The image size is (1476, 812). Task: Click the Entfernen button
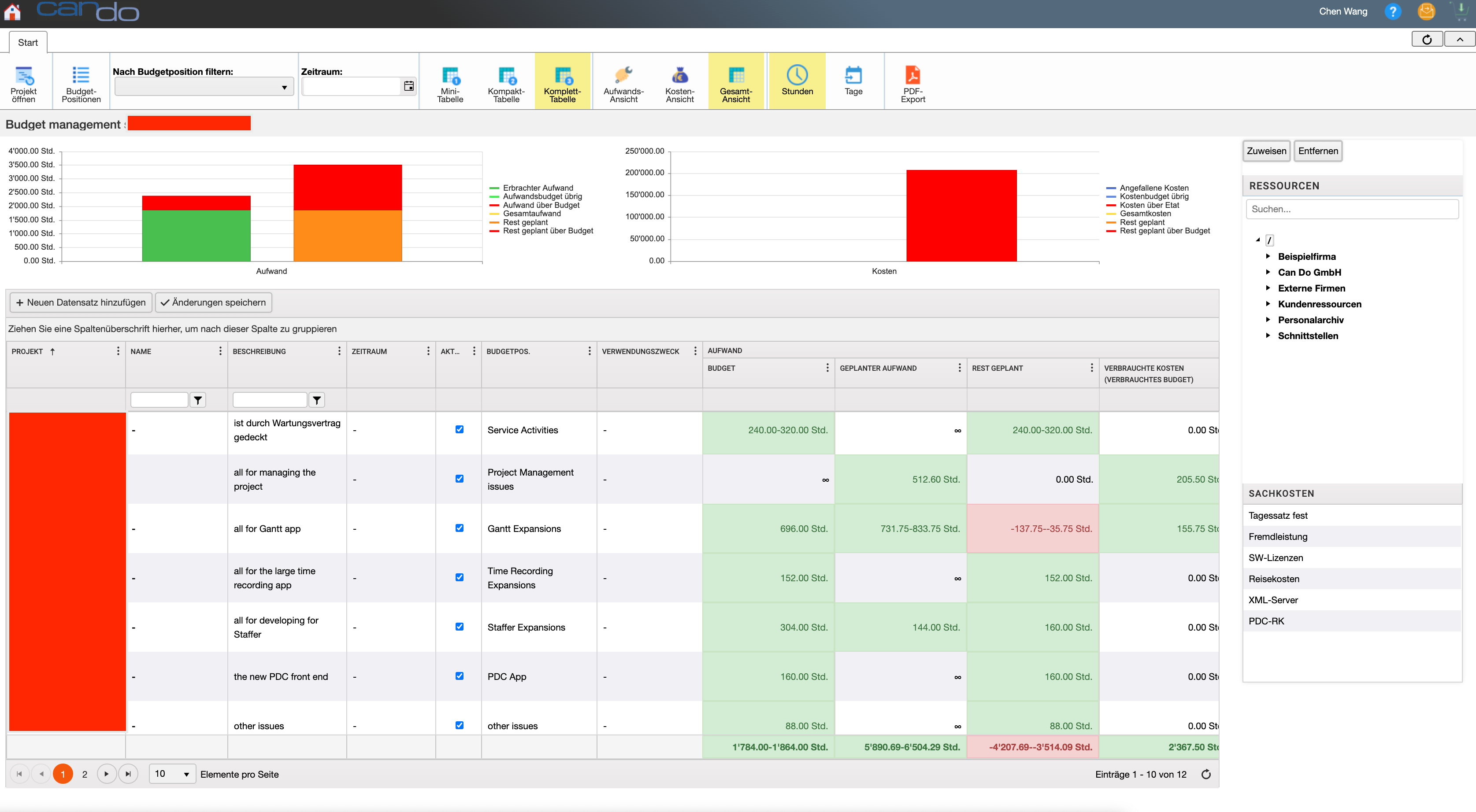[x=1318, y=151]
